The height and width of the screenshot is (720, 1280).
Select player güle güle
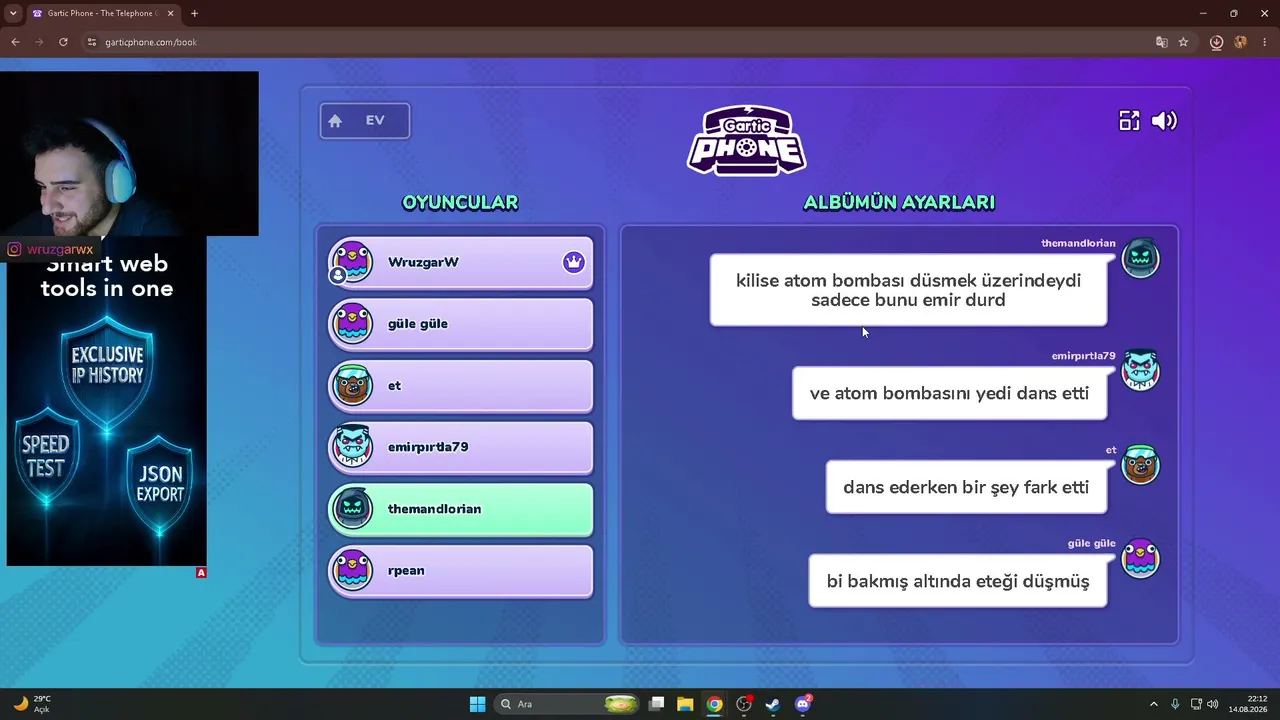[x=461, y=324]
